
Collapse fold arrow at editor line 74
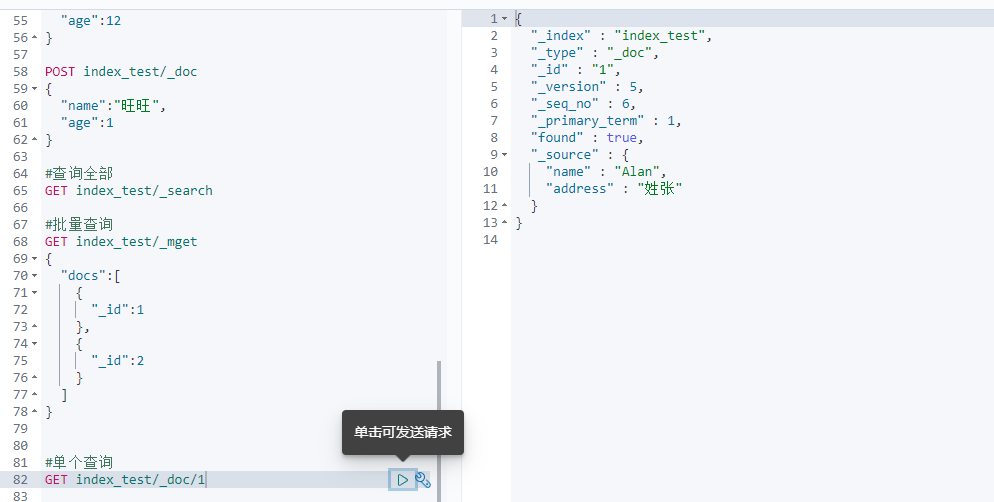pyautogui.click(x=34, y=344)
